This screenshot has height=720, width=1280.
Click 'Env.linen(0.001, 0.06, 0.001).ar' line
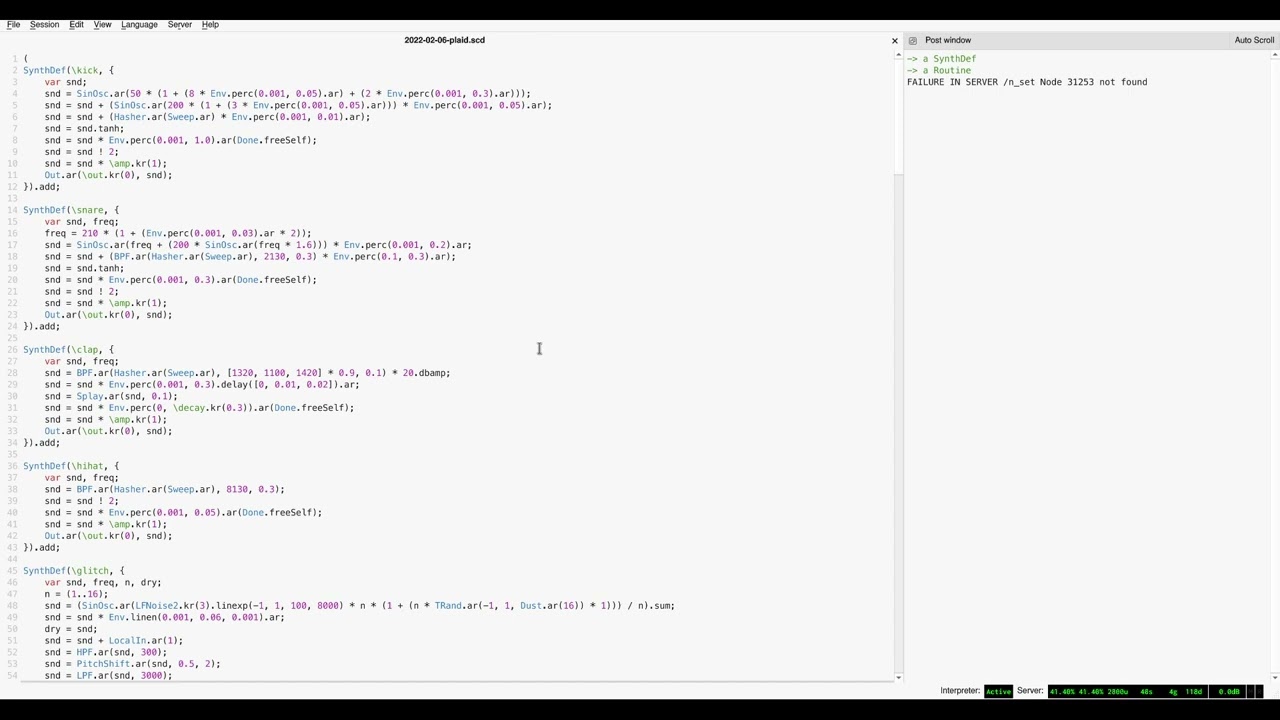coord(165,617)
